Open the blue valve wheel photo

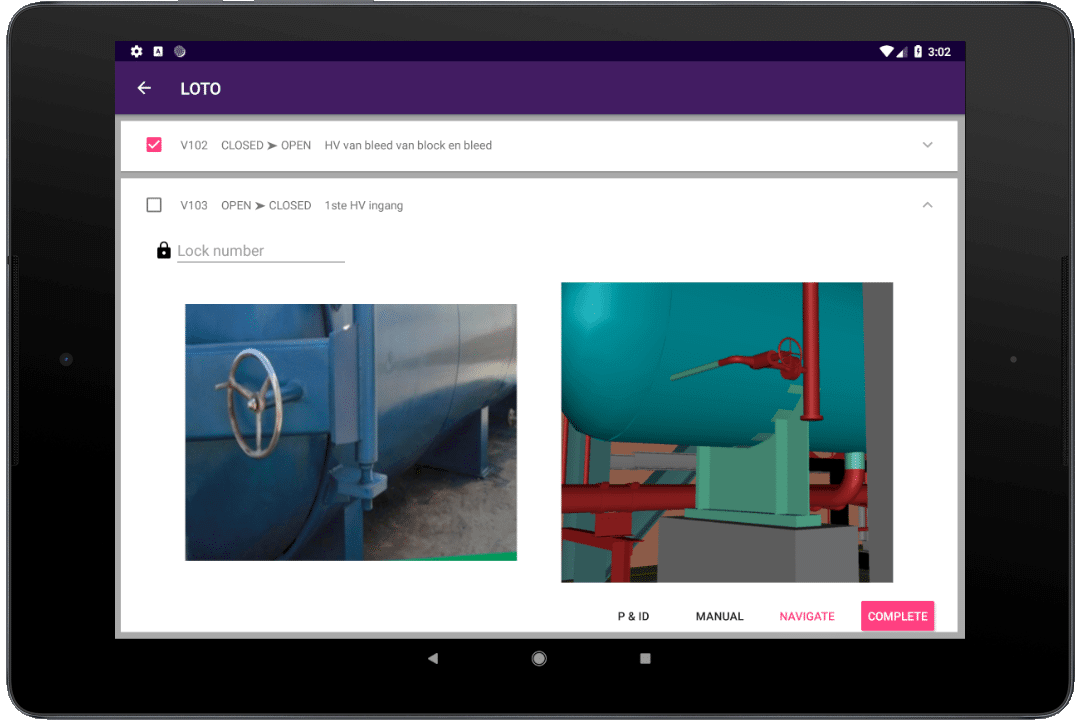pyautogui.click(x=351, y=432)
